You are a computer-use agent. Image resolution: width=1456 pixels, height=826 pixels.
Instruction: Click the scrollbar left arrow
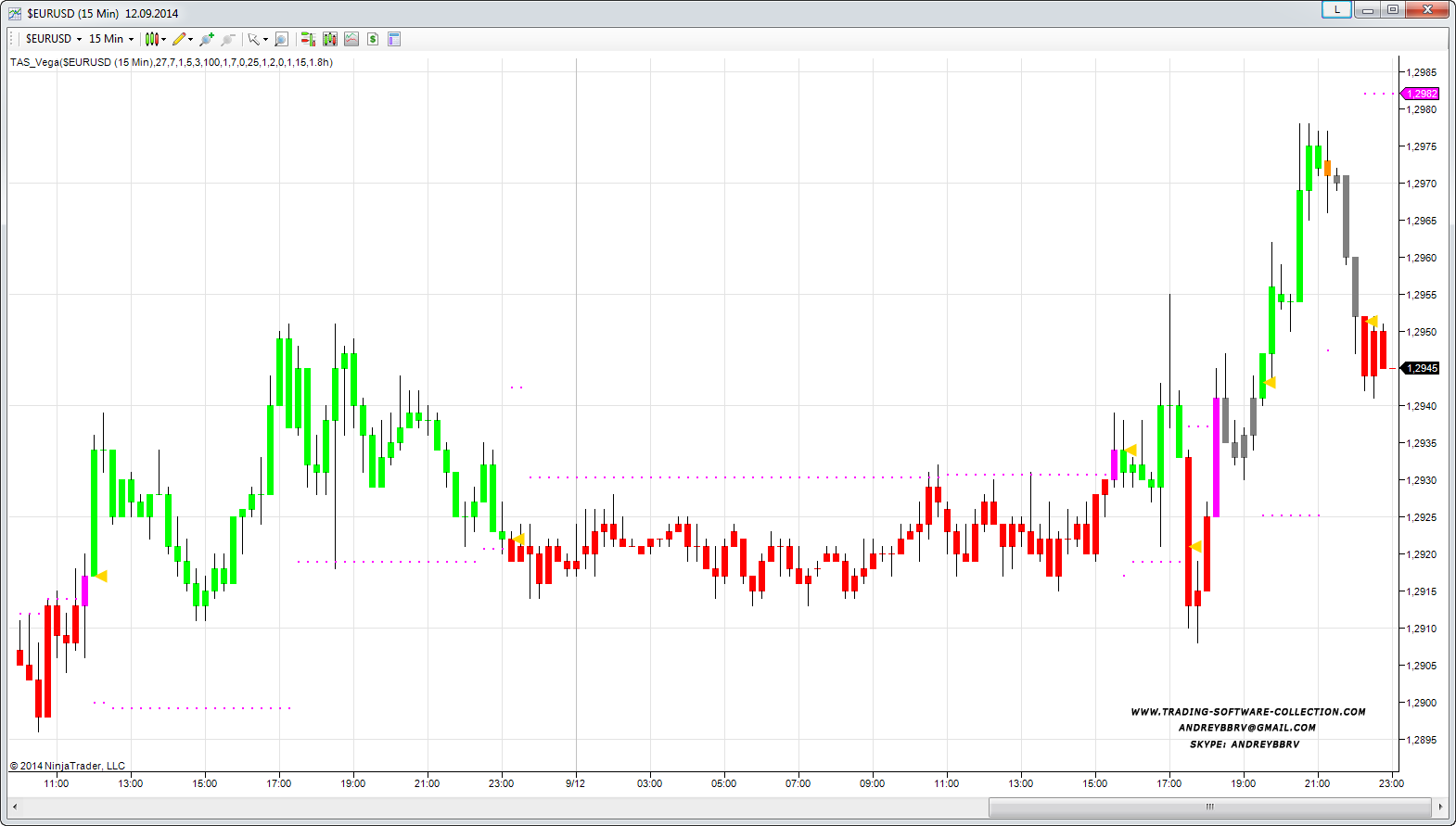pos(15,807)
